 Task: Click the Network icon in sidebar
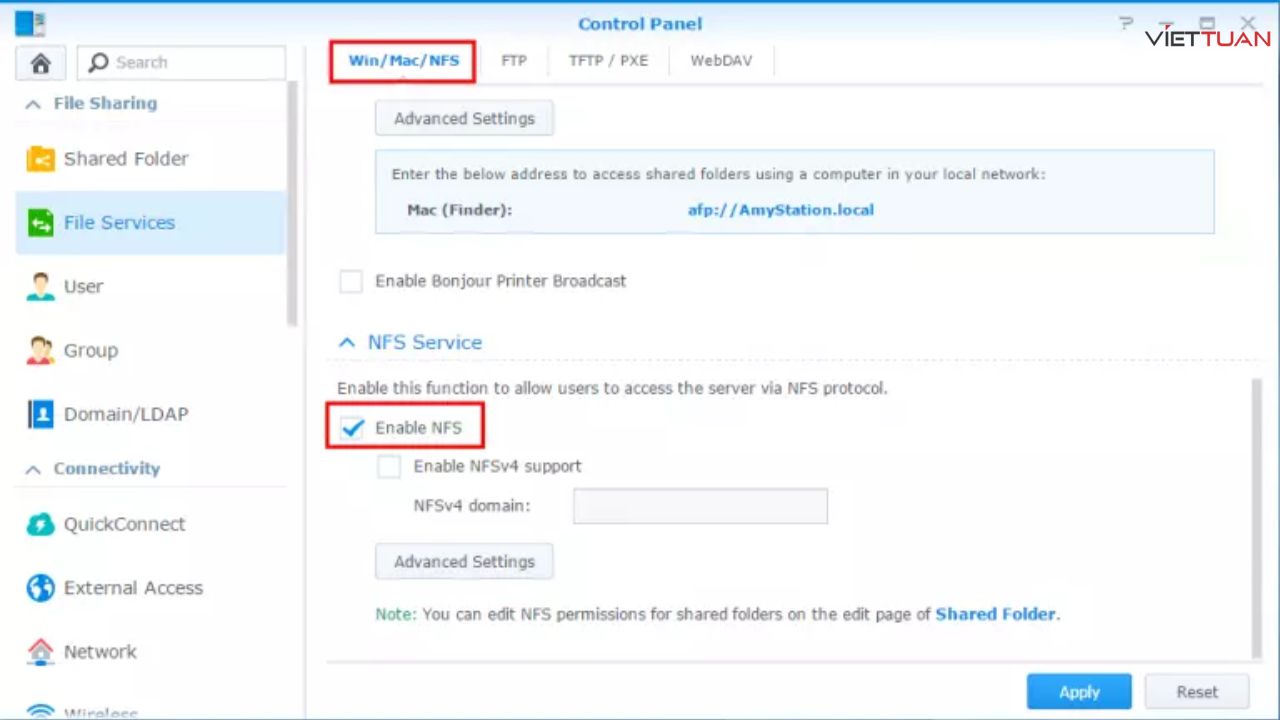(41, 652)
